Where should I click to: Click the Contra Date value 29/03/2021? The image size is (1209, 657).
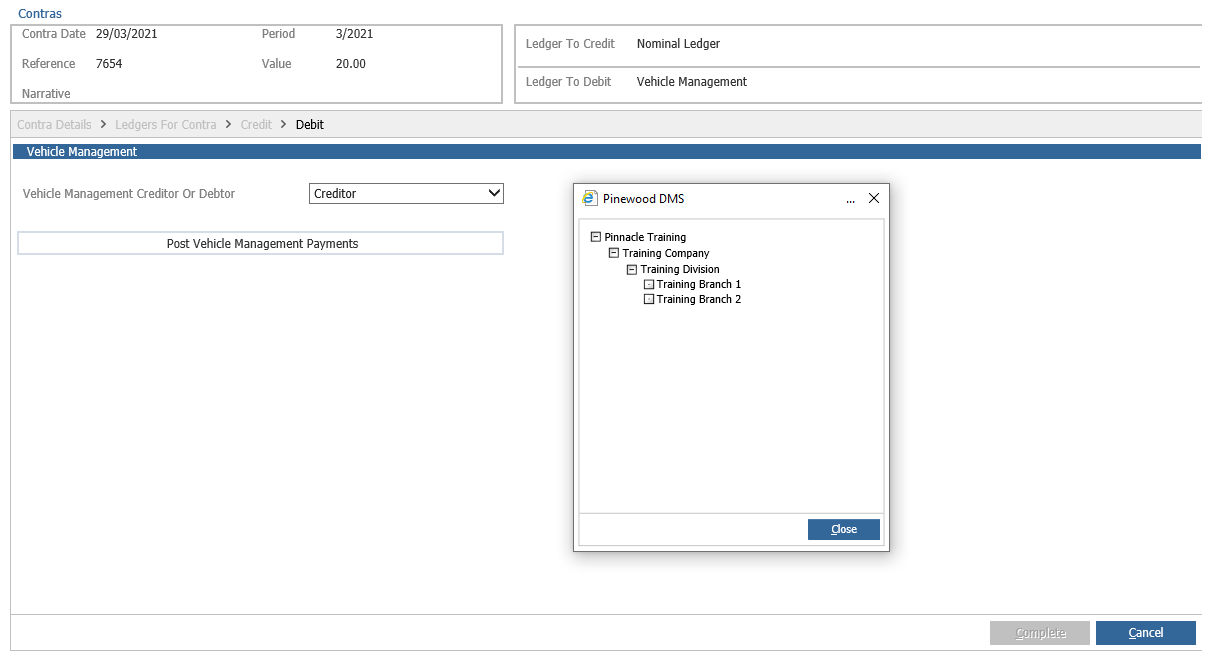[127, 34]
